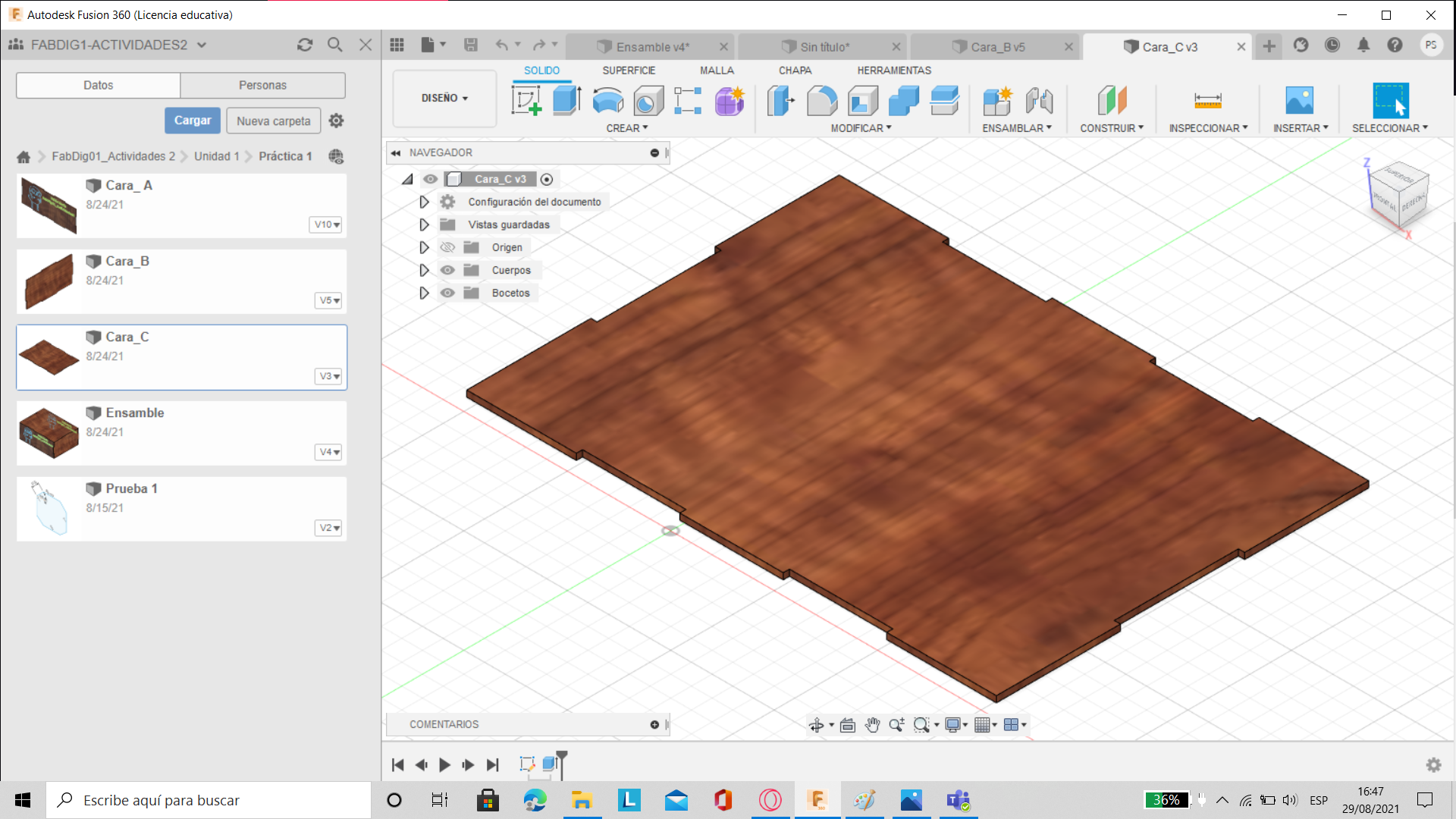Click the Nueva carpeta button
1456x819 pixels.
(273, 121)
